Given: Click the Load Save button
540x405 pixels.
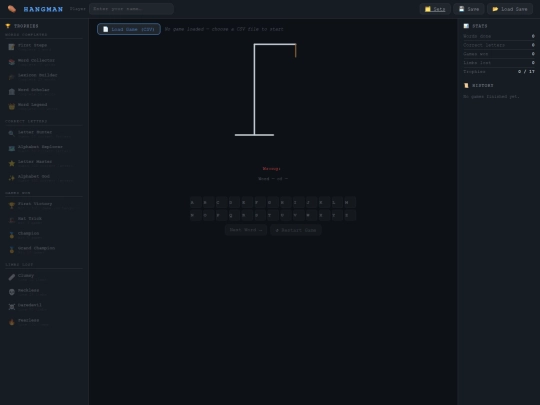Looking at the screenshot, I should pos(510,9).
